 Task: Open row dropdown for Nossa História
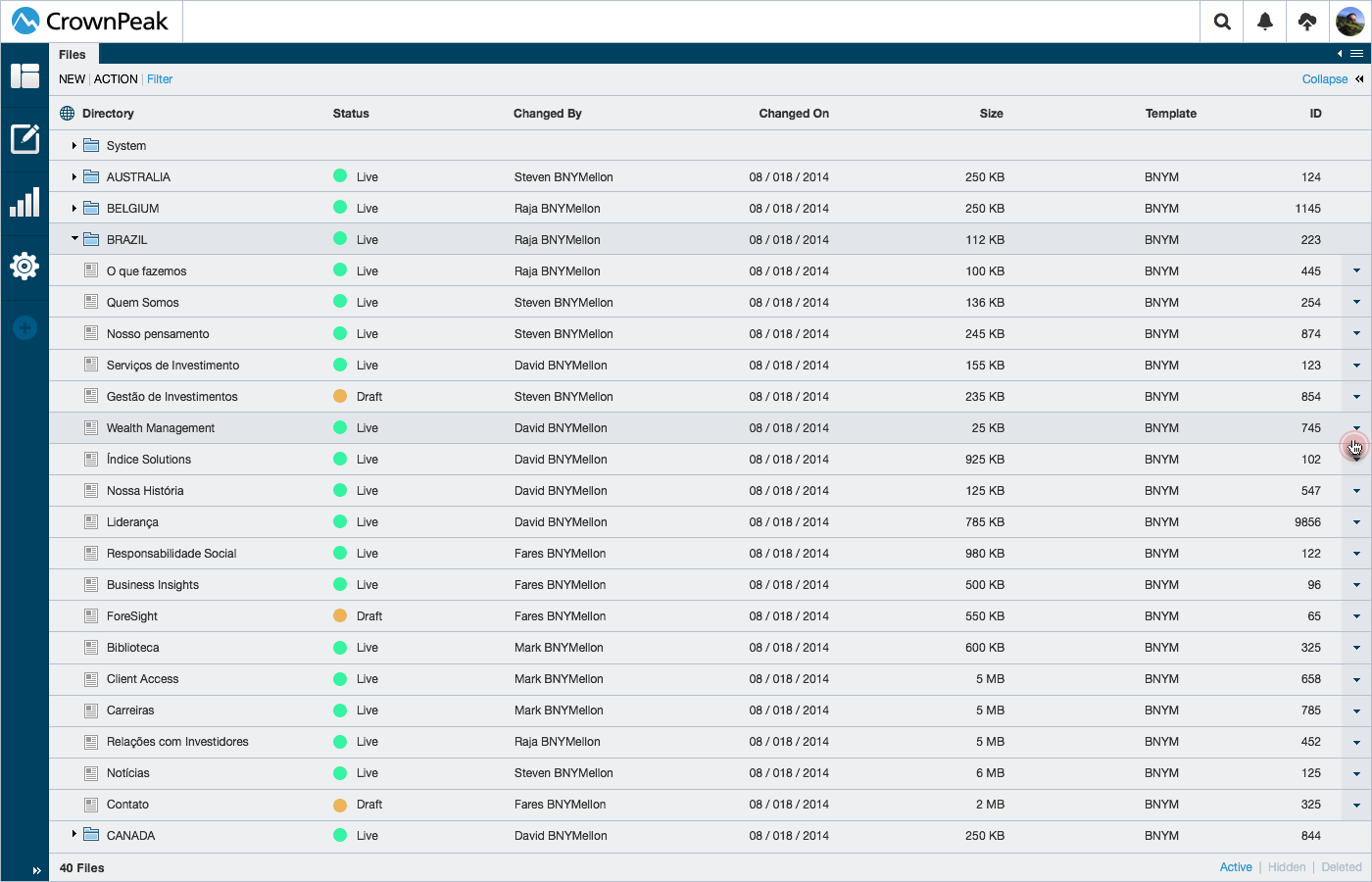coord(1356,490)
